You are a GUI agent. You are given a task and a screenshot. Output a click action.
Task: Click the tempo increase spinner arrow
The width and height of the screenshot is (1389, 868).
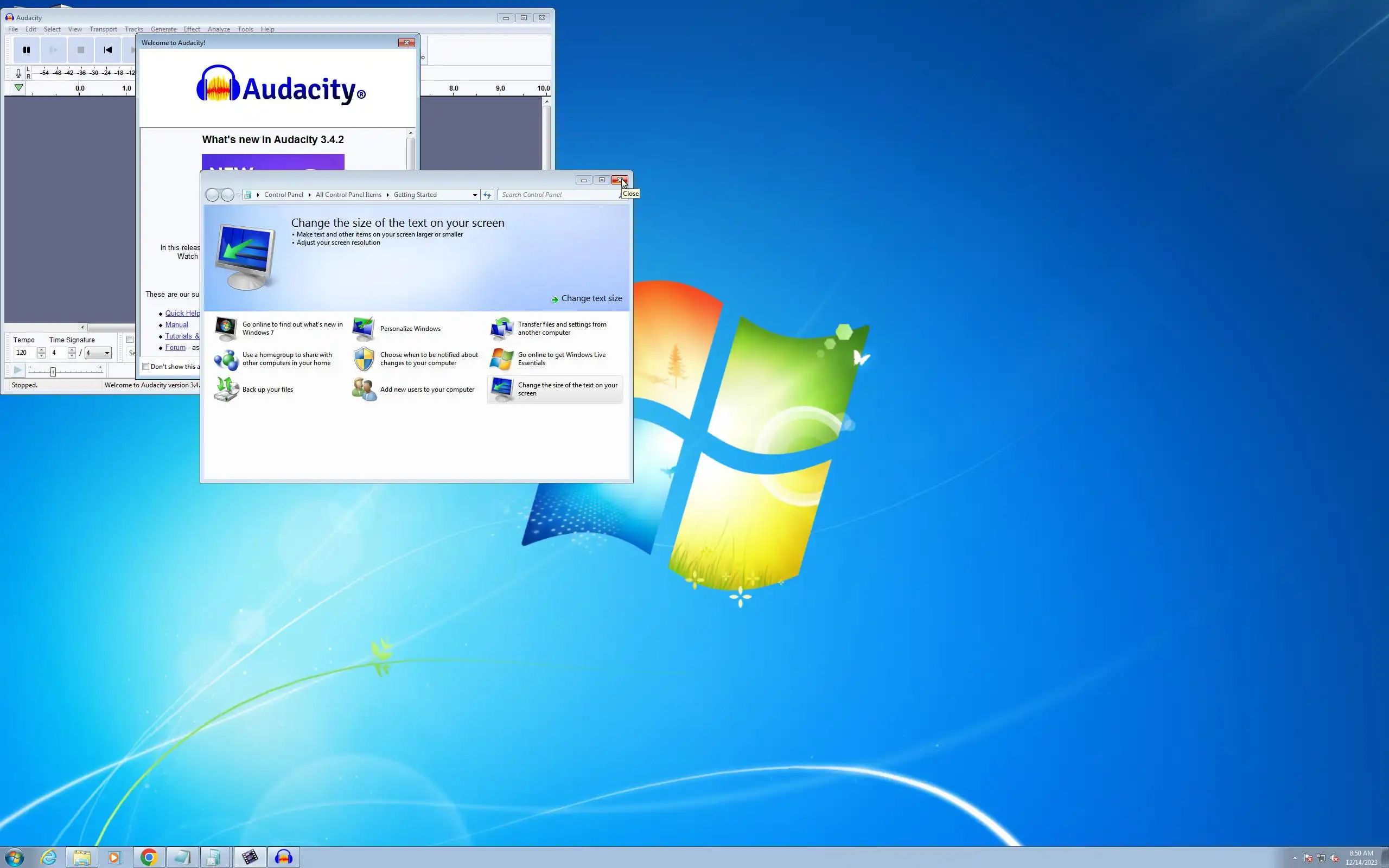pyautogui.click(x=41, y=349)
